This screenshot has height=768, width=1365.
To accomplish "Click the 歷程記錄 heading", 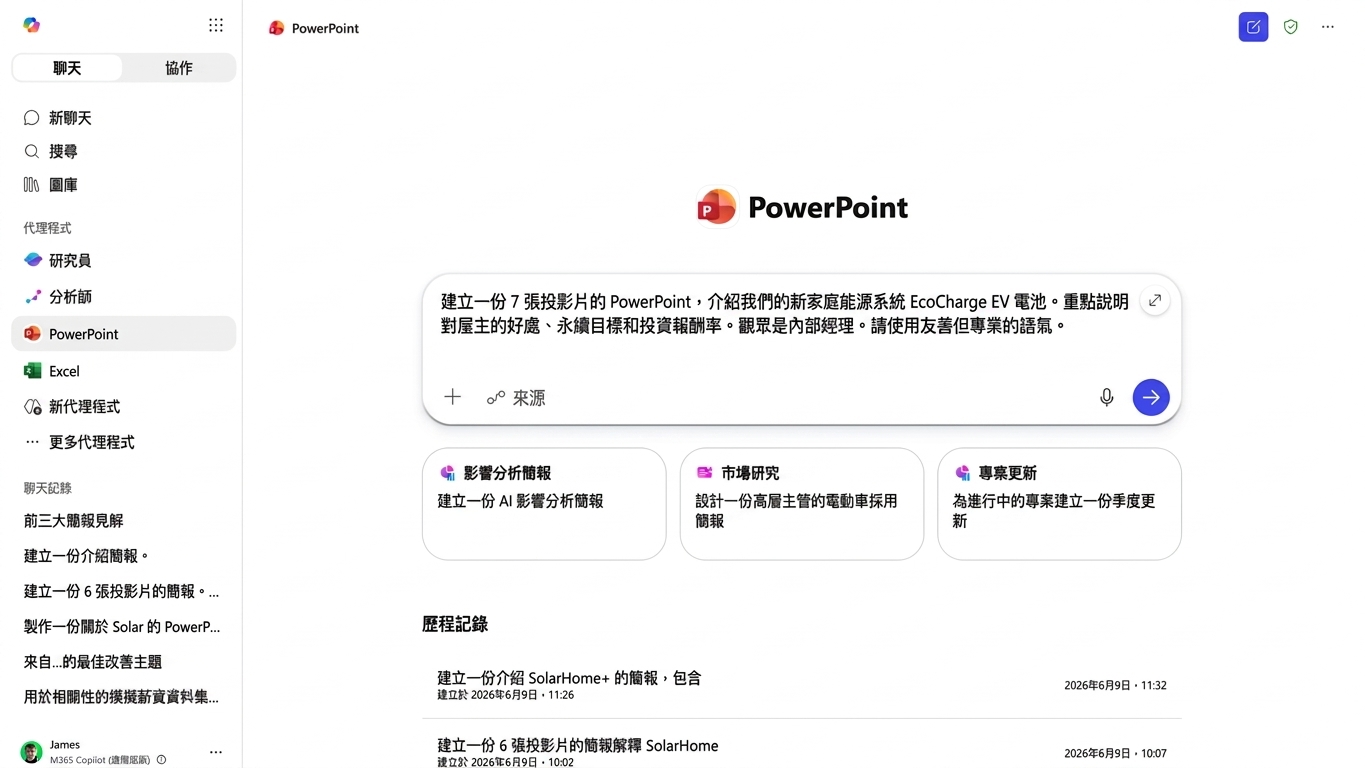I will pyautogui.click(x=455, y=624).
